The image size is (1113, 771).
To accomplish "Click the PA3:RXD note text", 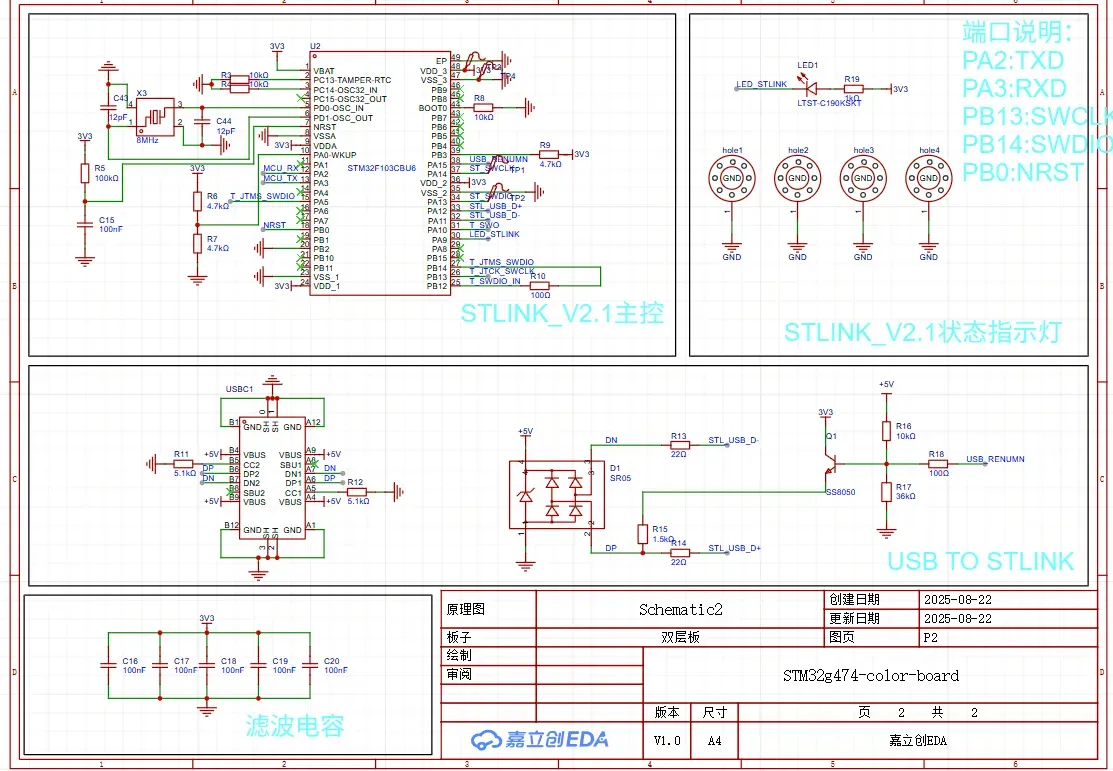I will click(x=1014, y=89).
